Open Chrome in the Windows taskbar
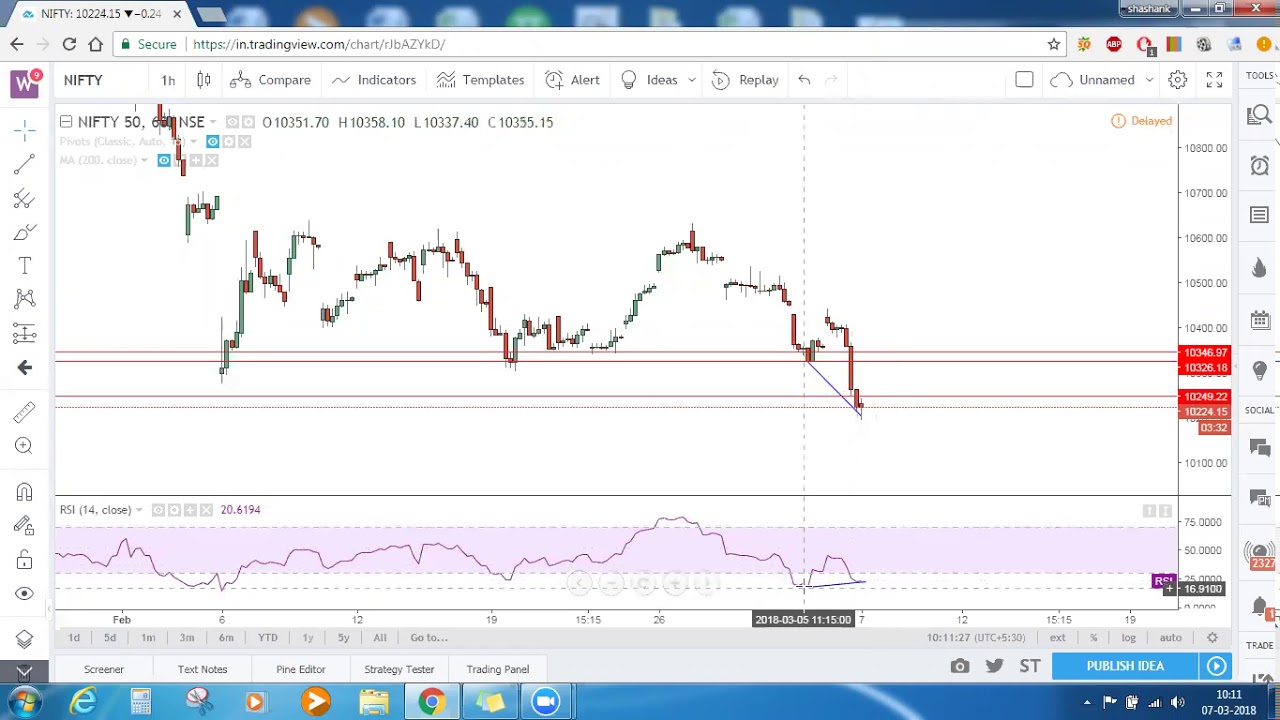Viewport: 1280px width, 720px height. 431,702
